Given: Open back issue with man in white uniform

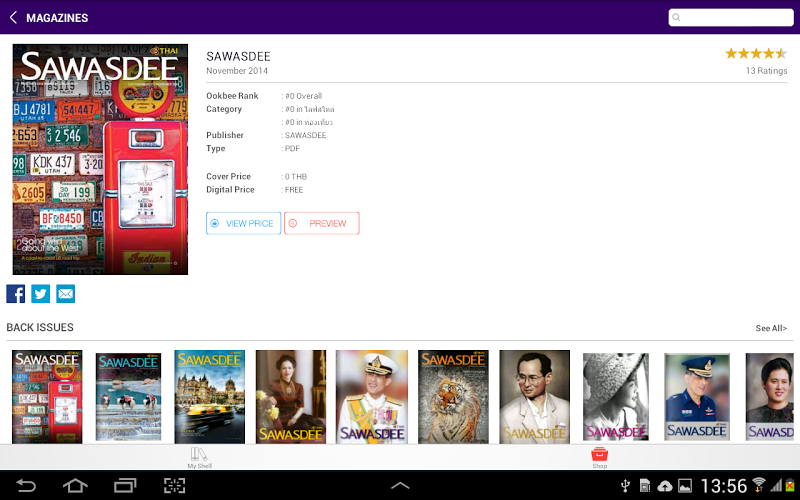Looking at the screenshot, I should point(372,396).
